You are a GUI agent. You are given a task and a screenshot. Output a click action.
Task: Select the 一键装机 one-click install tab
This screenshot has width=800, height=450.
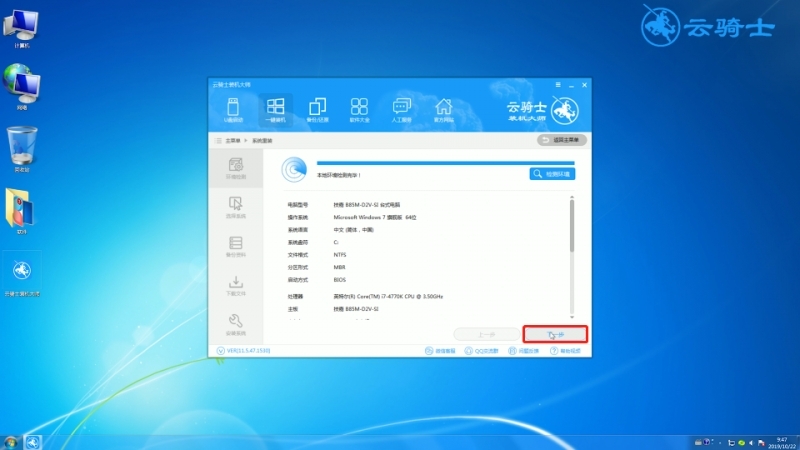pyautogui.click(x=276, y=110)
